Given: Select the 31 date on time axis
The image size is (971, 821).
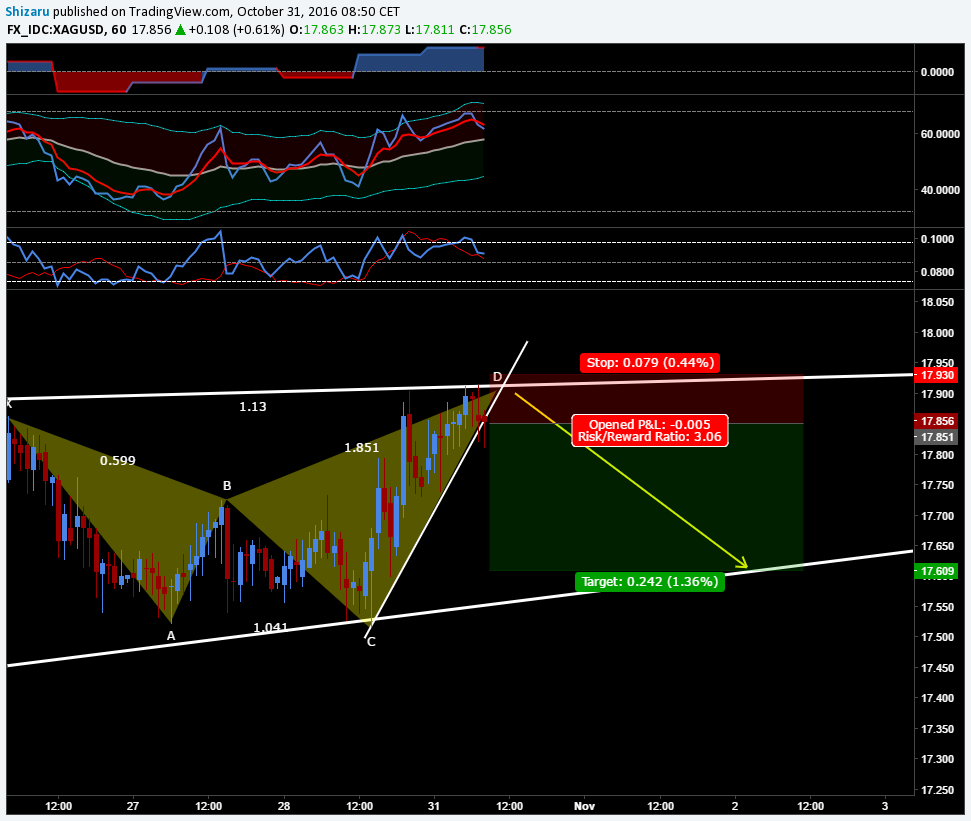Looking at the screenshot, I should (x=433, y=806).
